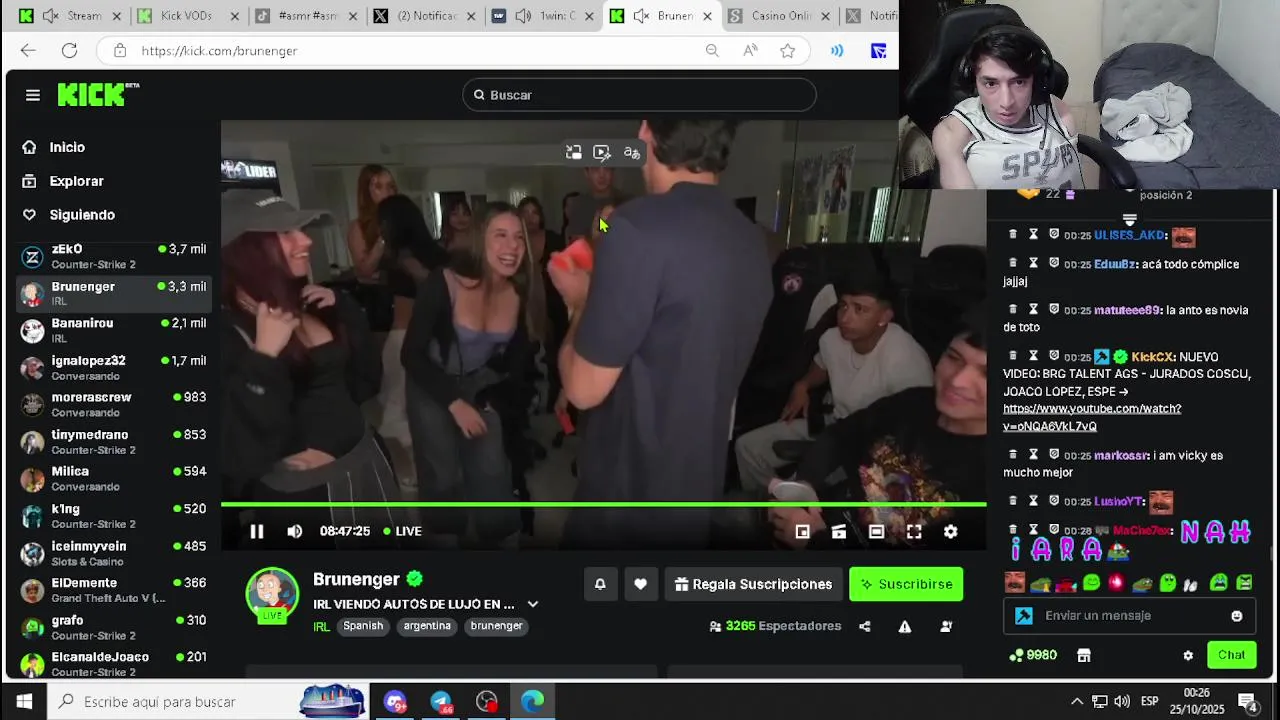Screen dimensions: 1280x720
Task: Add this page to browser favorites star
Action: 788,51
